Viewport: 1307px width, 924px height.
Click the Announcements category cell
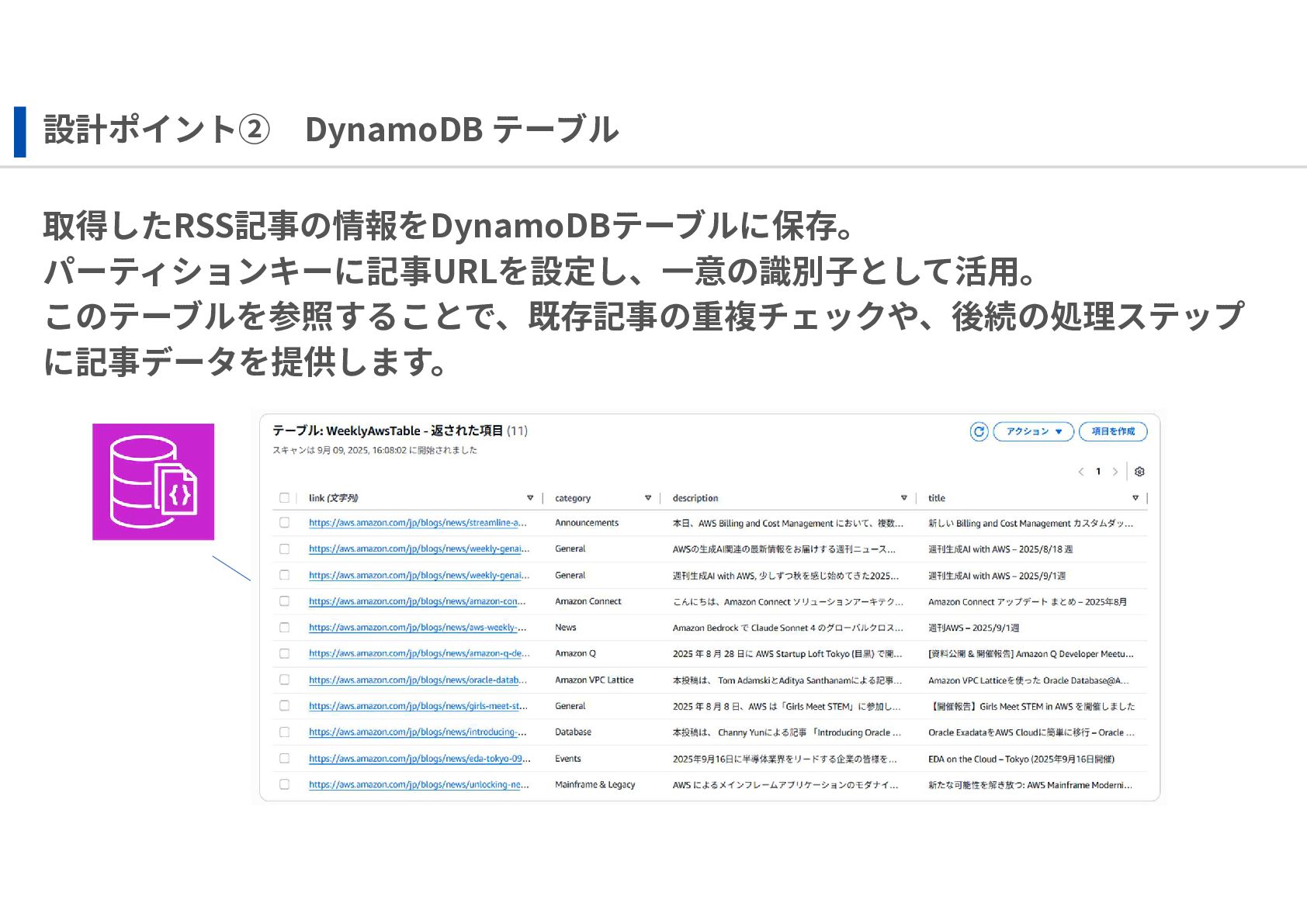[587, 523]
